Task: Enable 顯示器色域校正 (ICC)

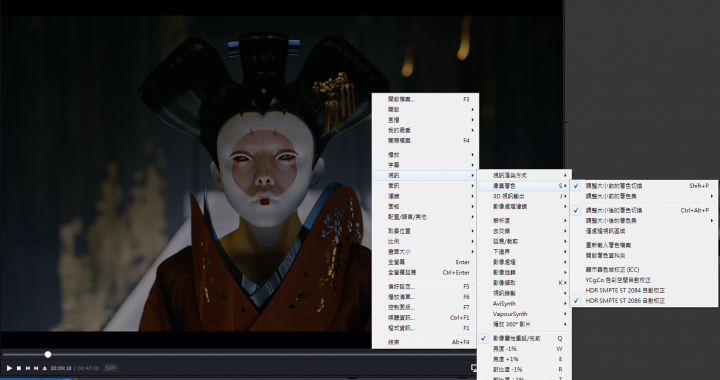Action: pos(644,269)
